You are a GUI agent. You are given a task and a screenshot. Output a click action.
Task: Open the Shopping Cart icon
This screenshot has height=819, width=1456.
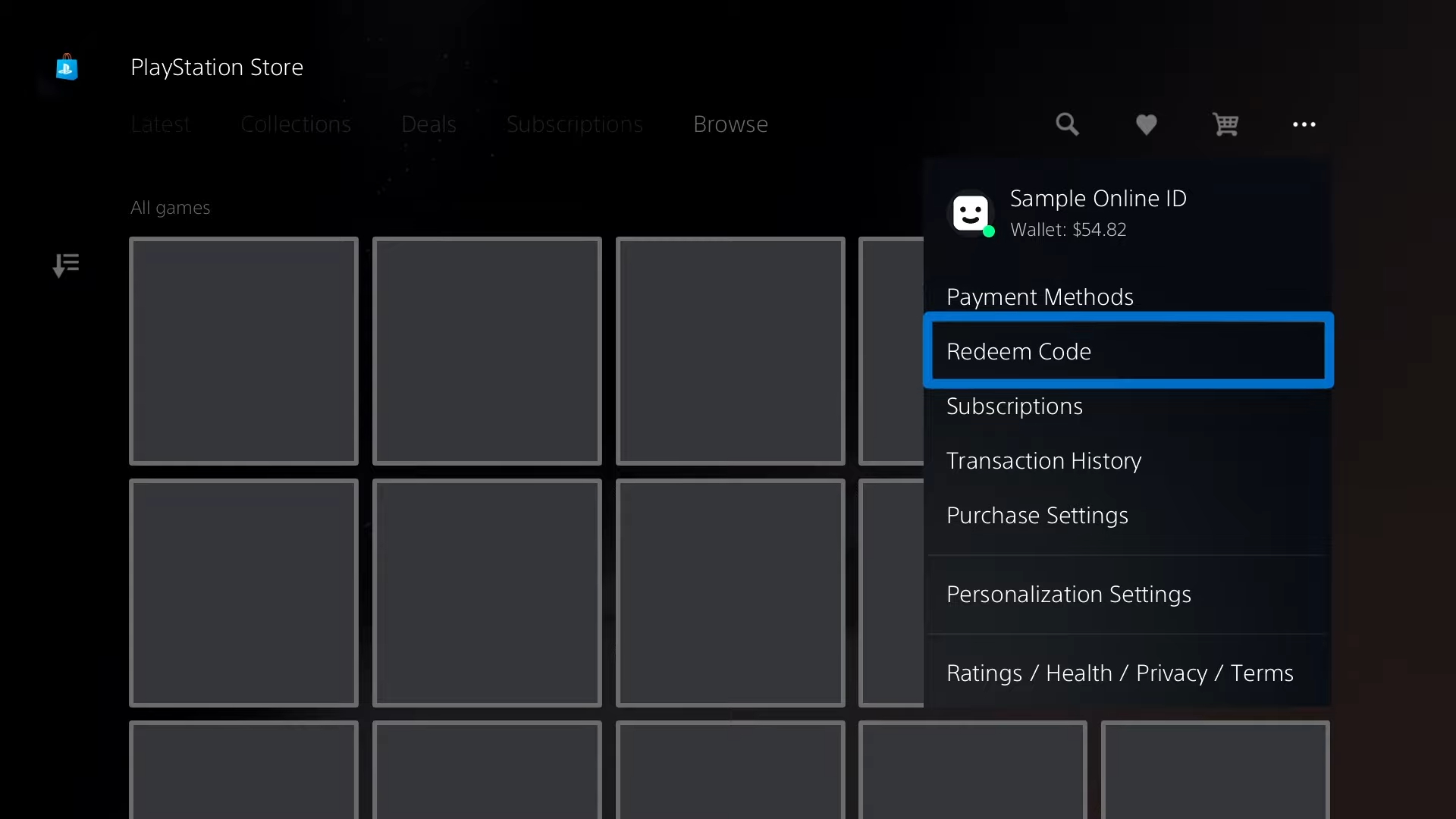click(1225, 123)
